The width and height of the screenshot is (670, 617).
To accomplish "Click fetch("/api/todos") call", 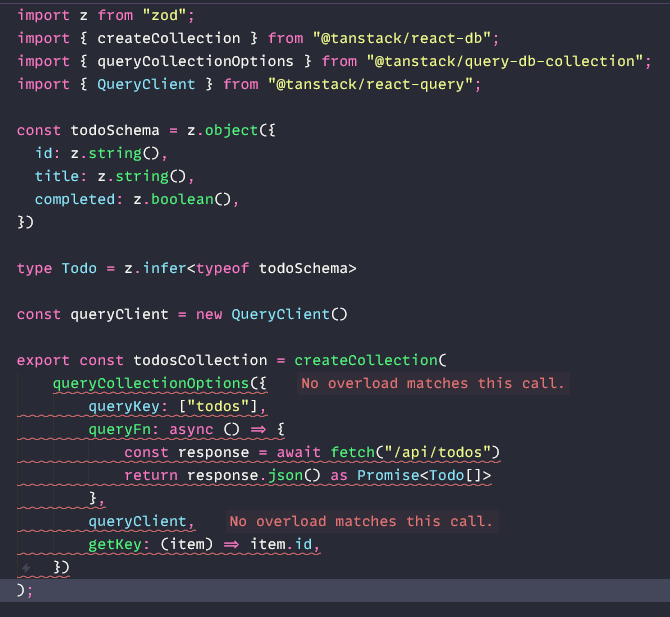I will point(415,453).
